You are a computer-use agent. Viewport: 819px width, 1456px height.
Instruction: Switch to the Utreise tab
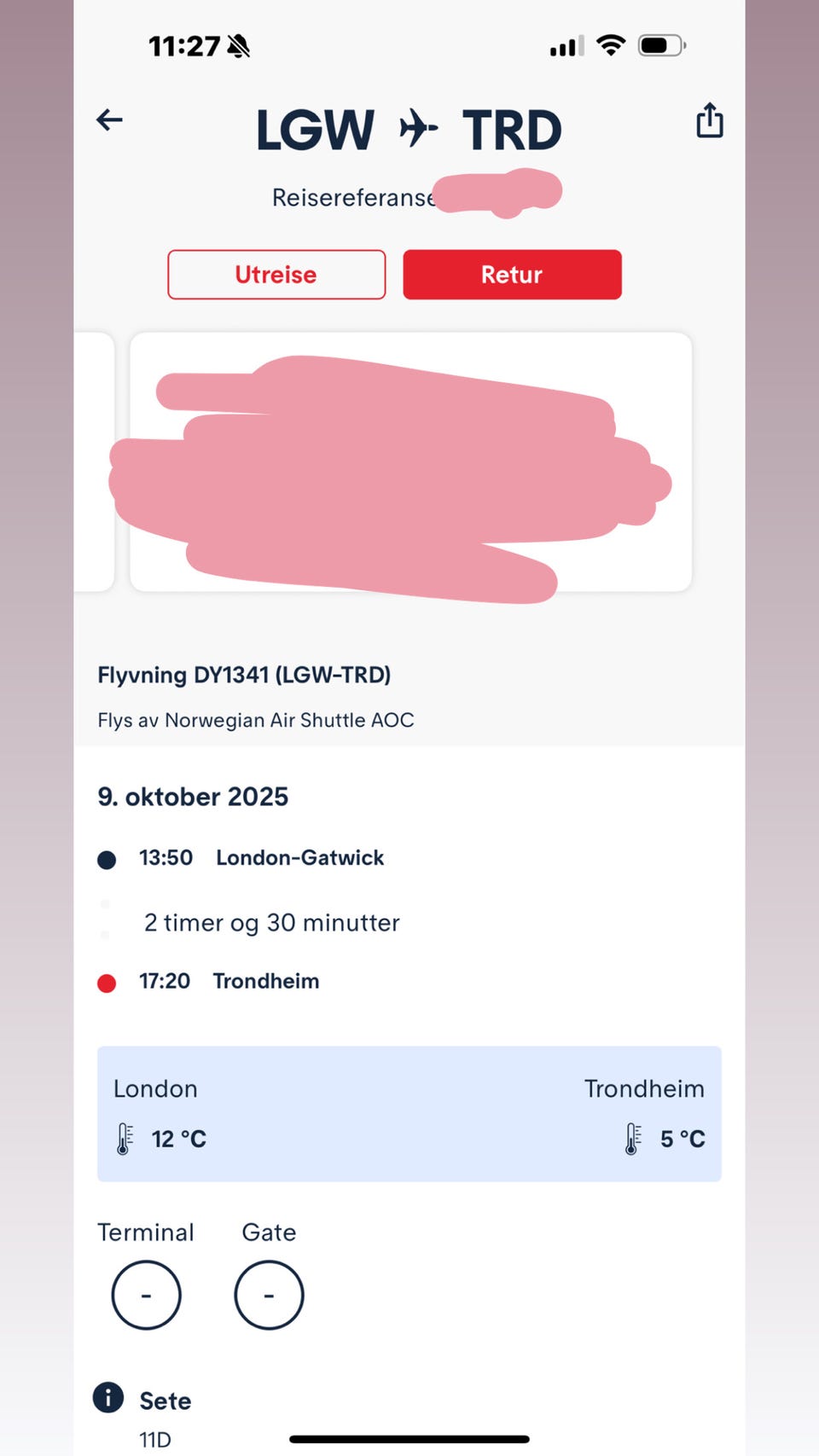[276, 275]
